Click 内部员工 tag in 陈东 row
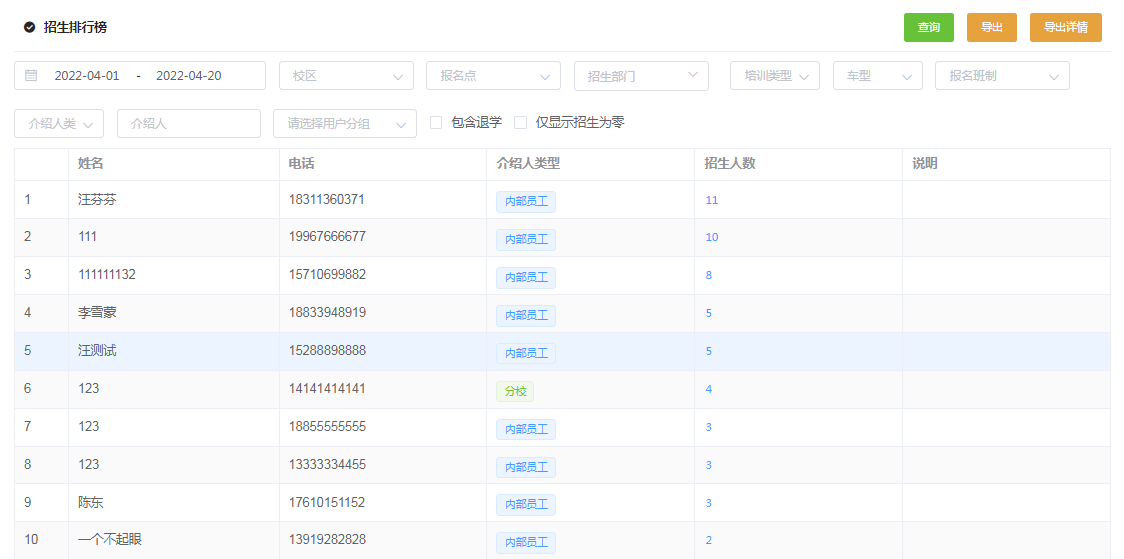Image resolution: width=1124 pixels, height=559 pixels. point(526,505)
